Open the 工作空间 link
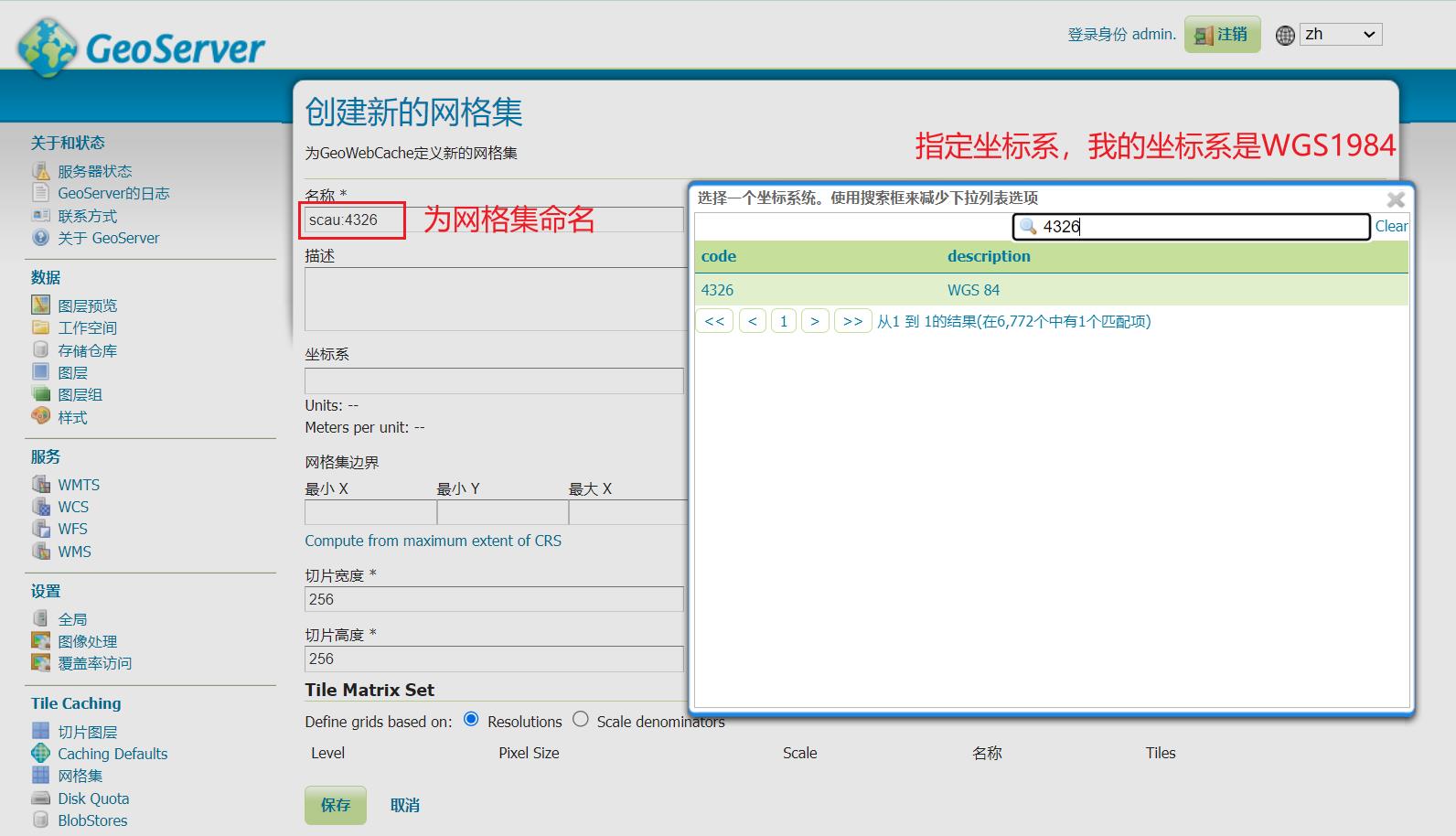The width and height of the screenshot is (1456, 836). tap(88, 327)
